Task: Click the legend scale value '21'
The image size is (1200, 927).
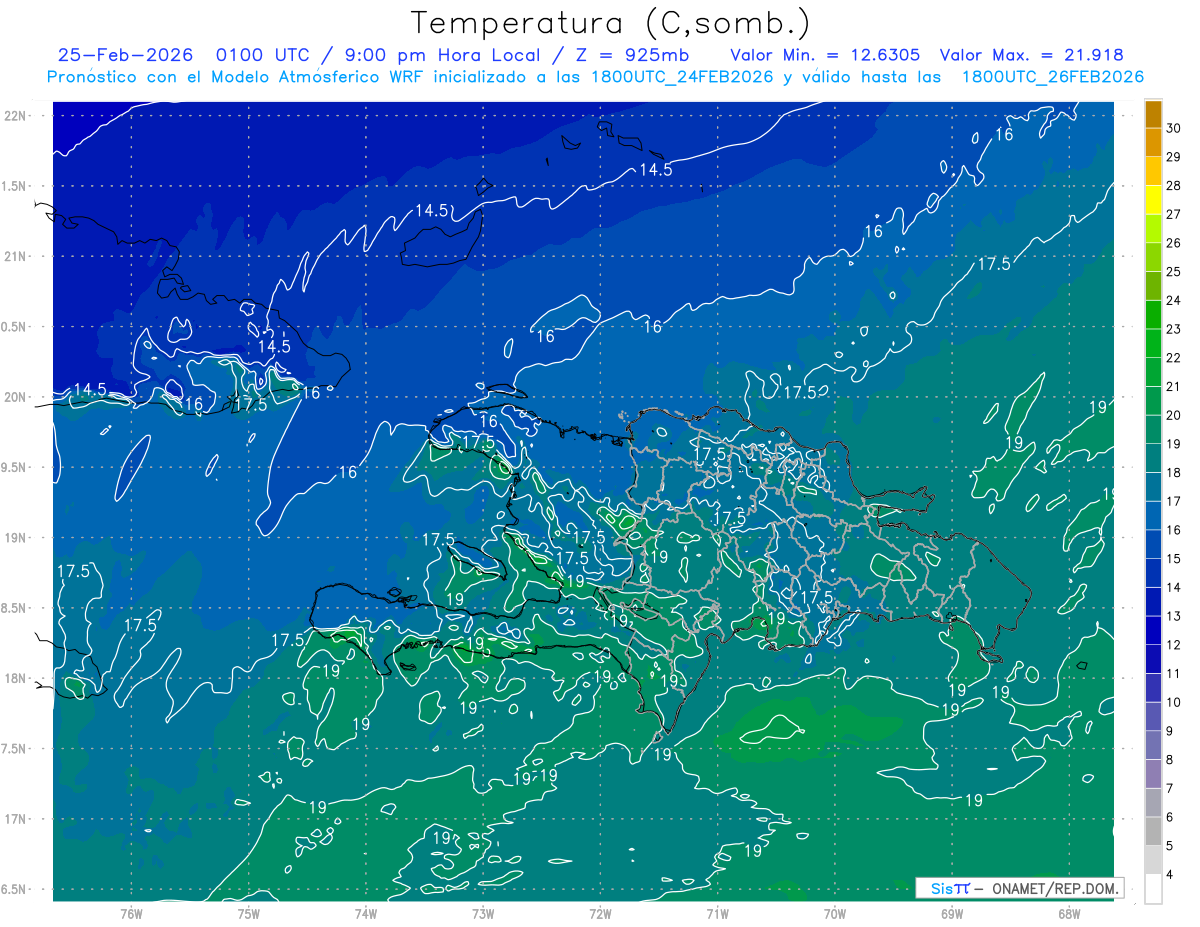Action: [1173, 386]
